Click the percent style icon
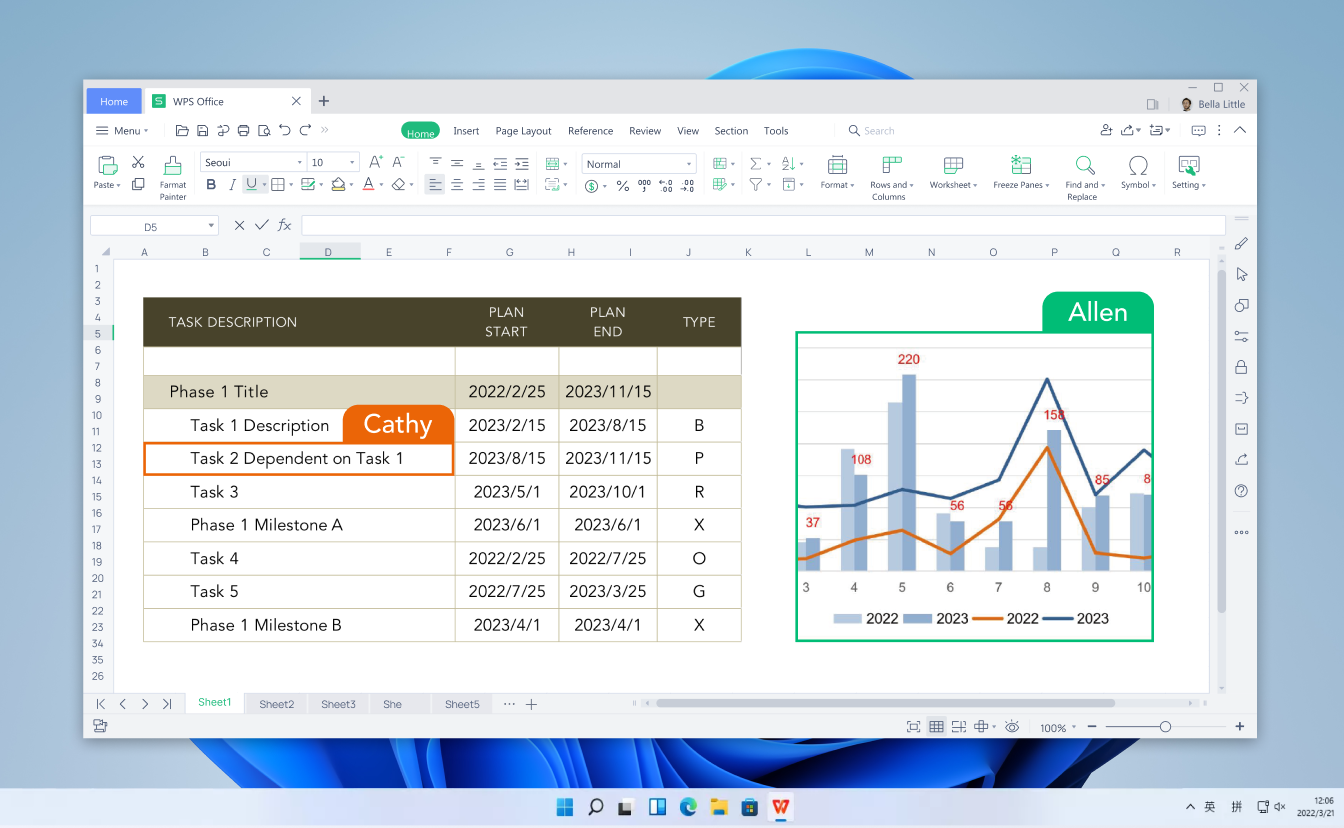 click(x=622, y=185)
